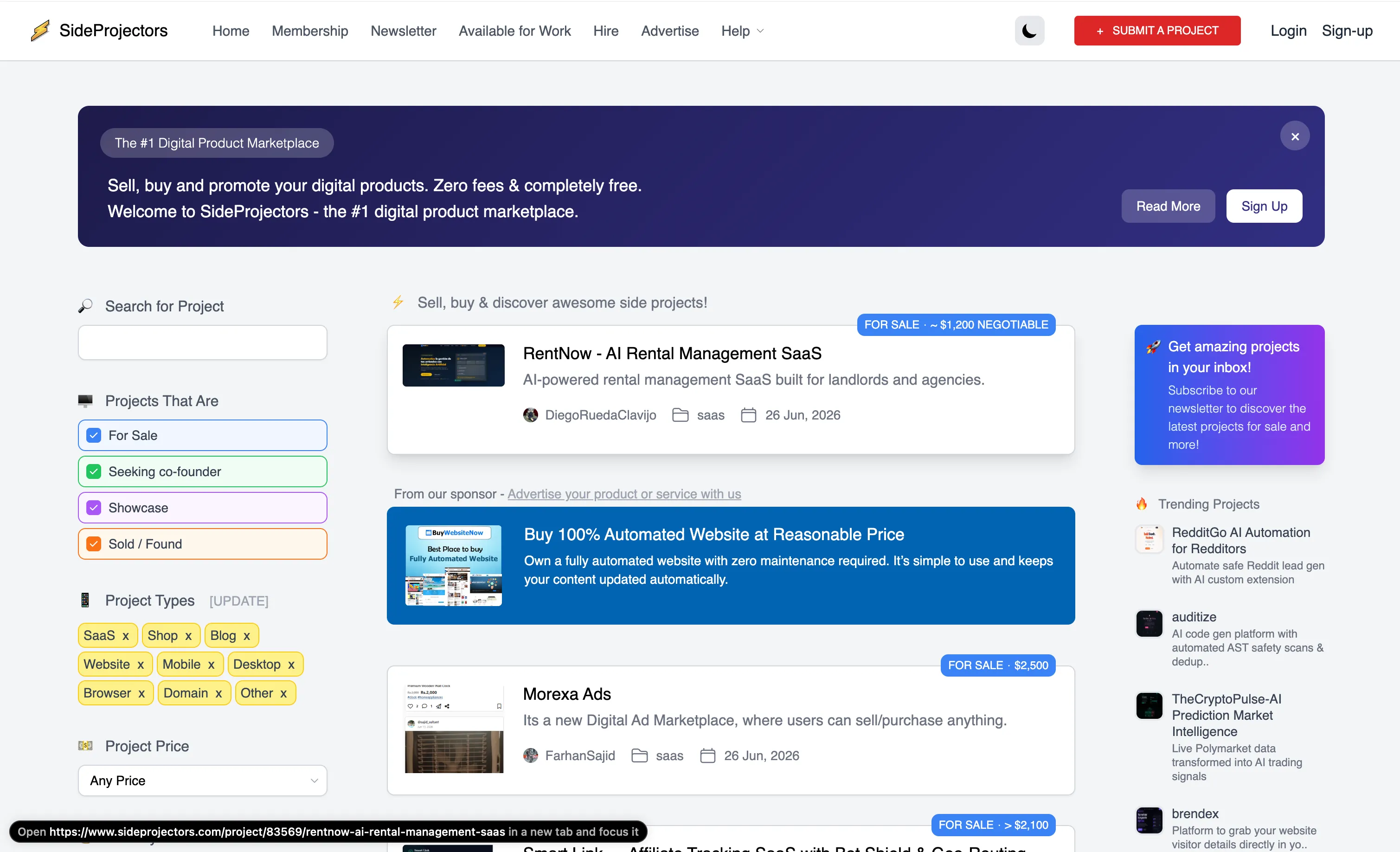
Task: Click the Login link
Action: 1288,31
